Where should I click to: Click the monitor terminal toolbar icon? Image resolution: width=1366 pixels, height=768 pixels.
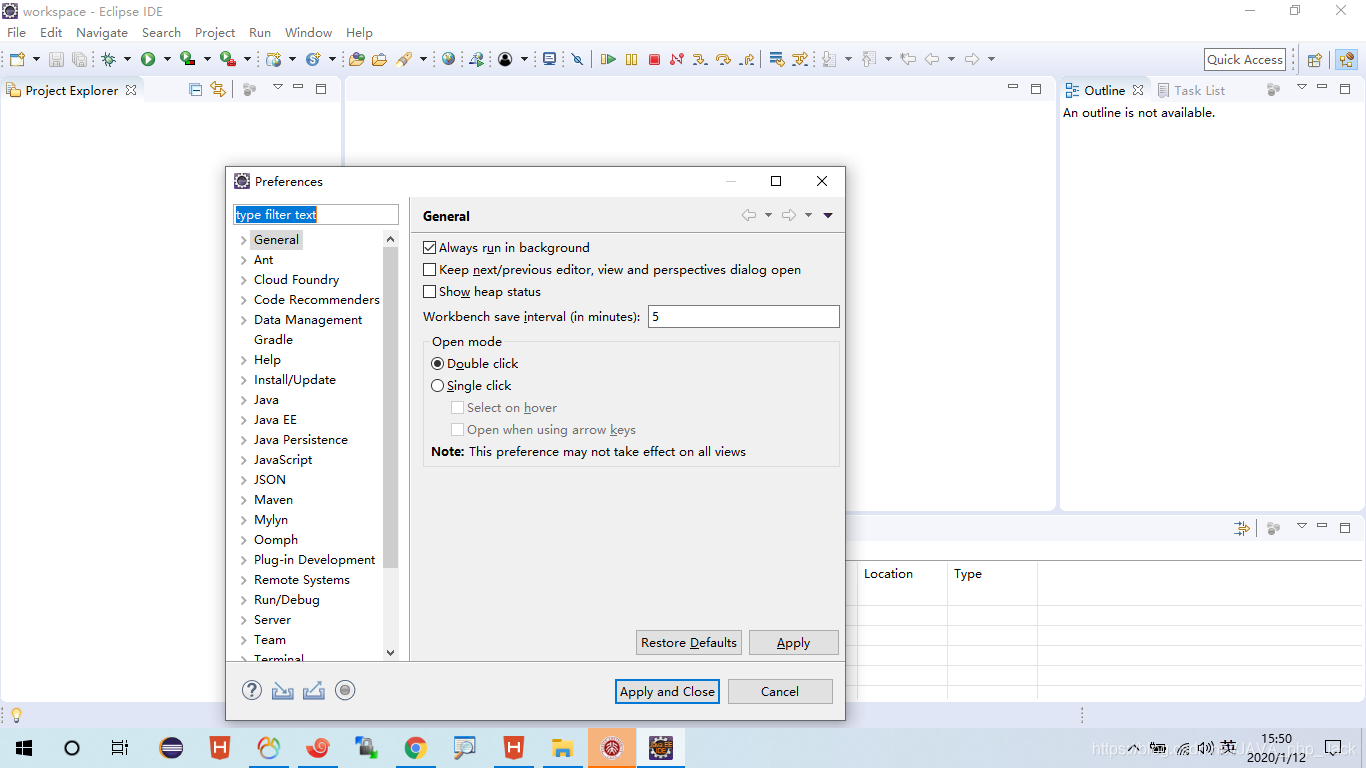pyautogui.click(x=549, y=59)
